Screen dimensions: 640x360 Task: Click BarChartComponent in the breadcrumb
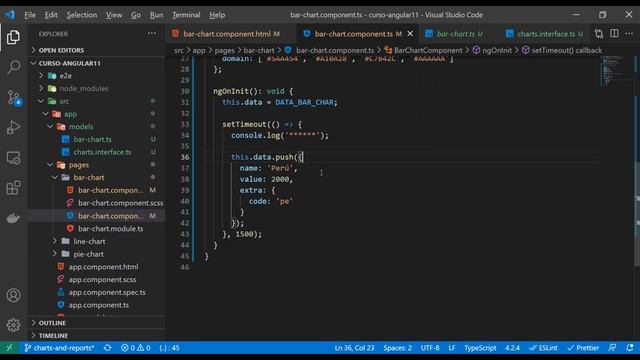tap(428, 50)
